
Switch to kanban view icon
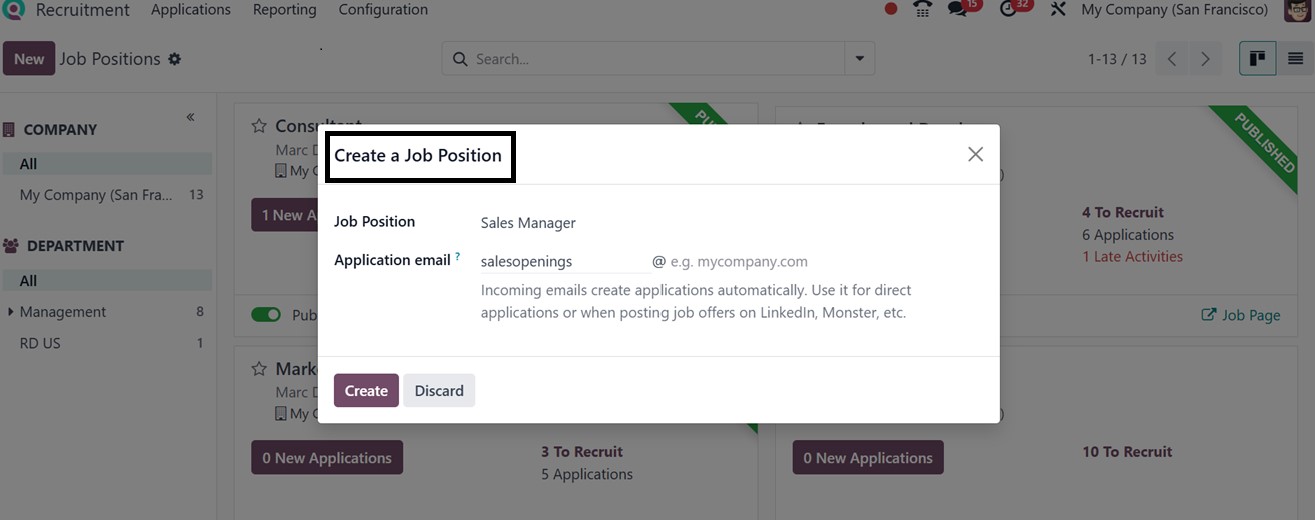tap(1258, 59)
